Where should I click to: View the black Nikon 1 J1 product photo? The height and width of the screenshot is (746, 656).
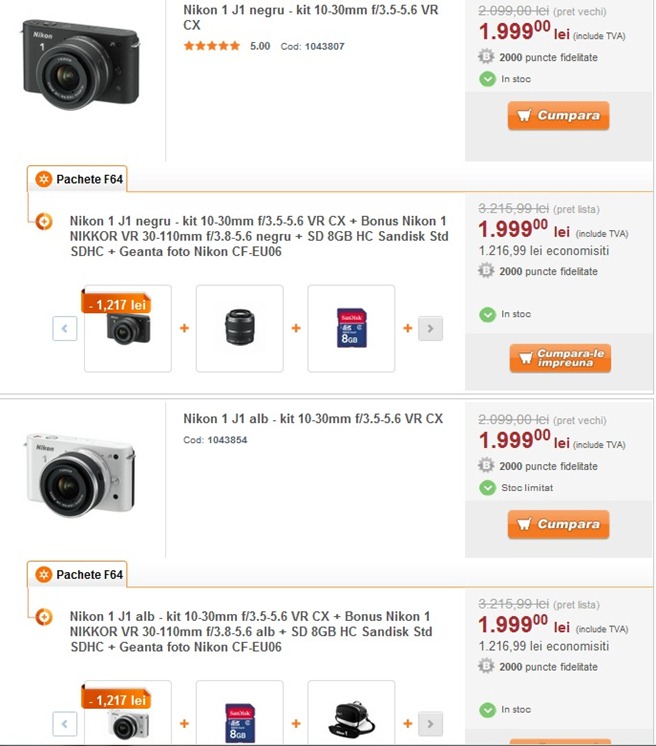coord(78,66)
